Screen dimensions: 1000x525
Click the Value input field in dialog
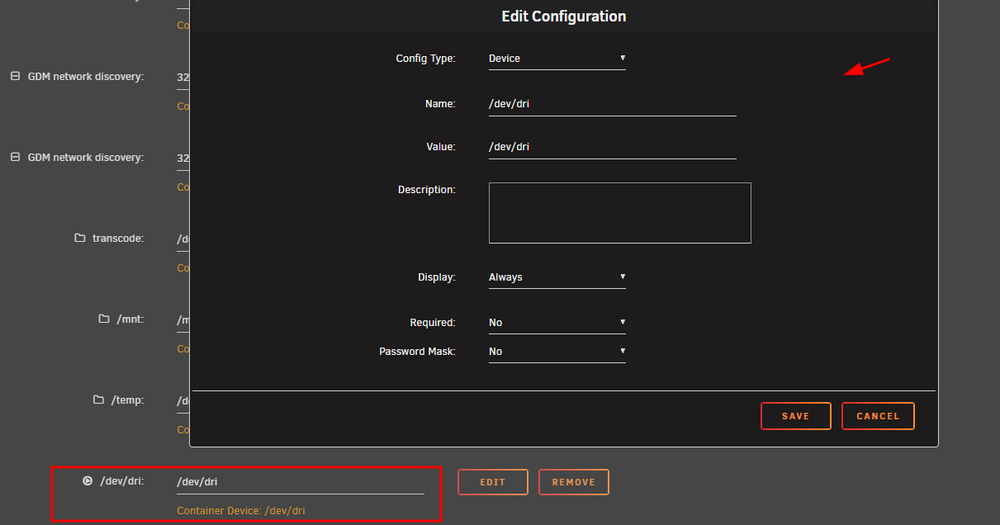click(612, 147)
